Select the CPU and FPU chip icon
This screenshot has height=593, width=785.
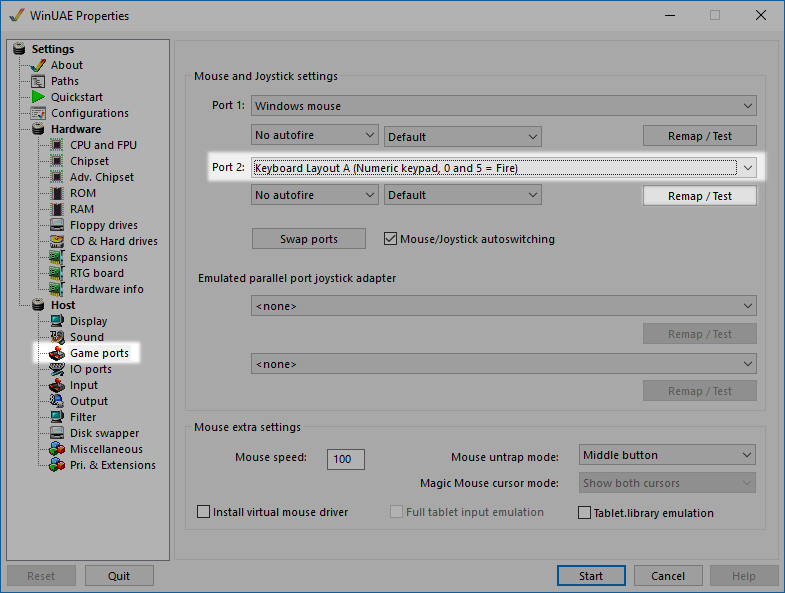(x=57, y=145)
